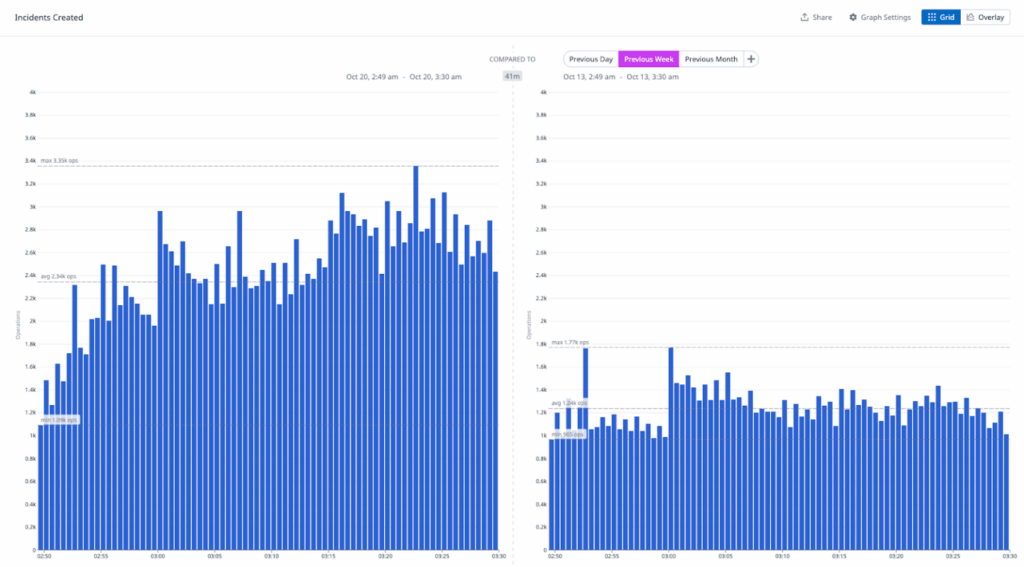1024x567 pixels.
Task: Click the avg 2.34k ops label
Action: pos(59,276)
